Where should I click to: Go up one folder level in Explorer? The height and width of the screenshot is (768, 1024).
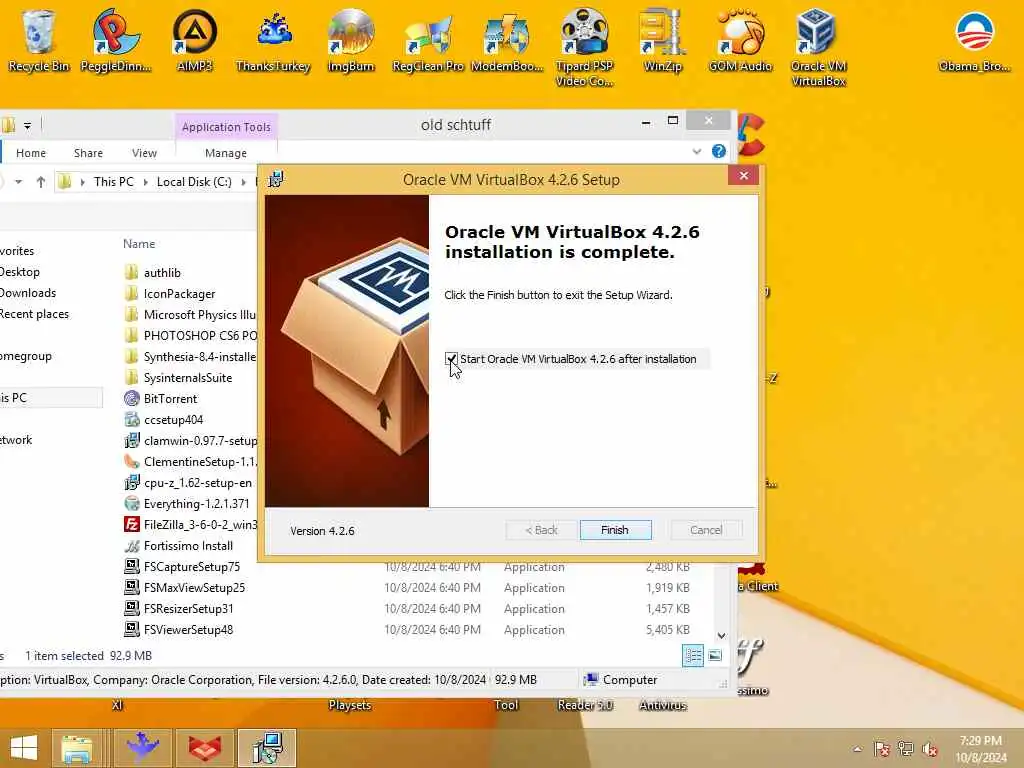40,182
